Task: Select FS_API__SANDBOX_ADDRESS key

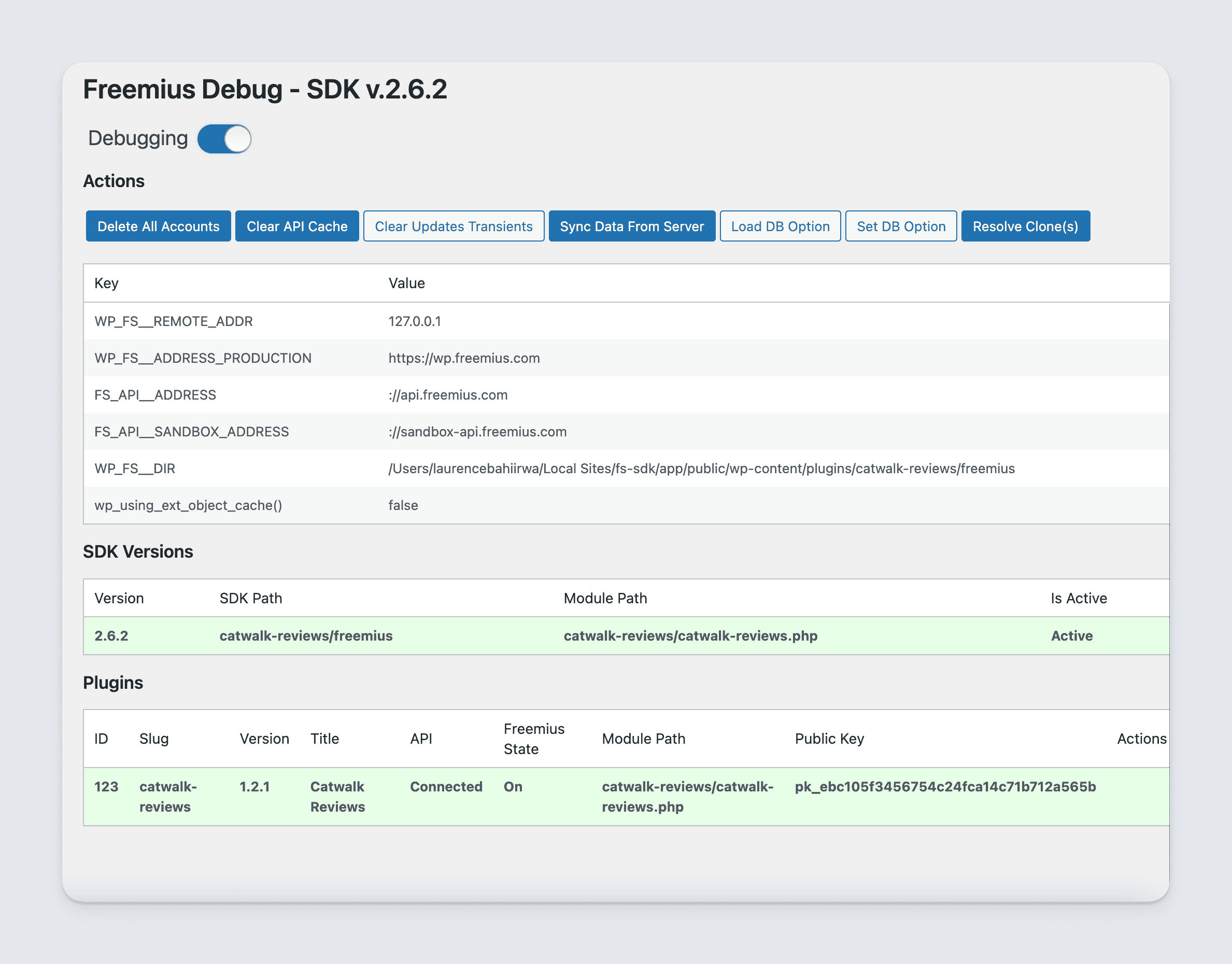Action: [x=192, y=431]
